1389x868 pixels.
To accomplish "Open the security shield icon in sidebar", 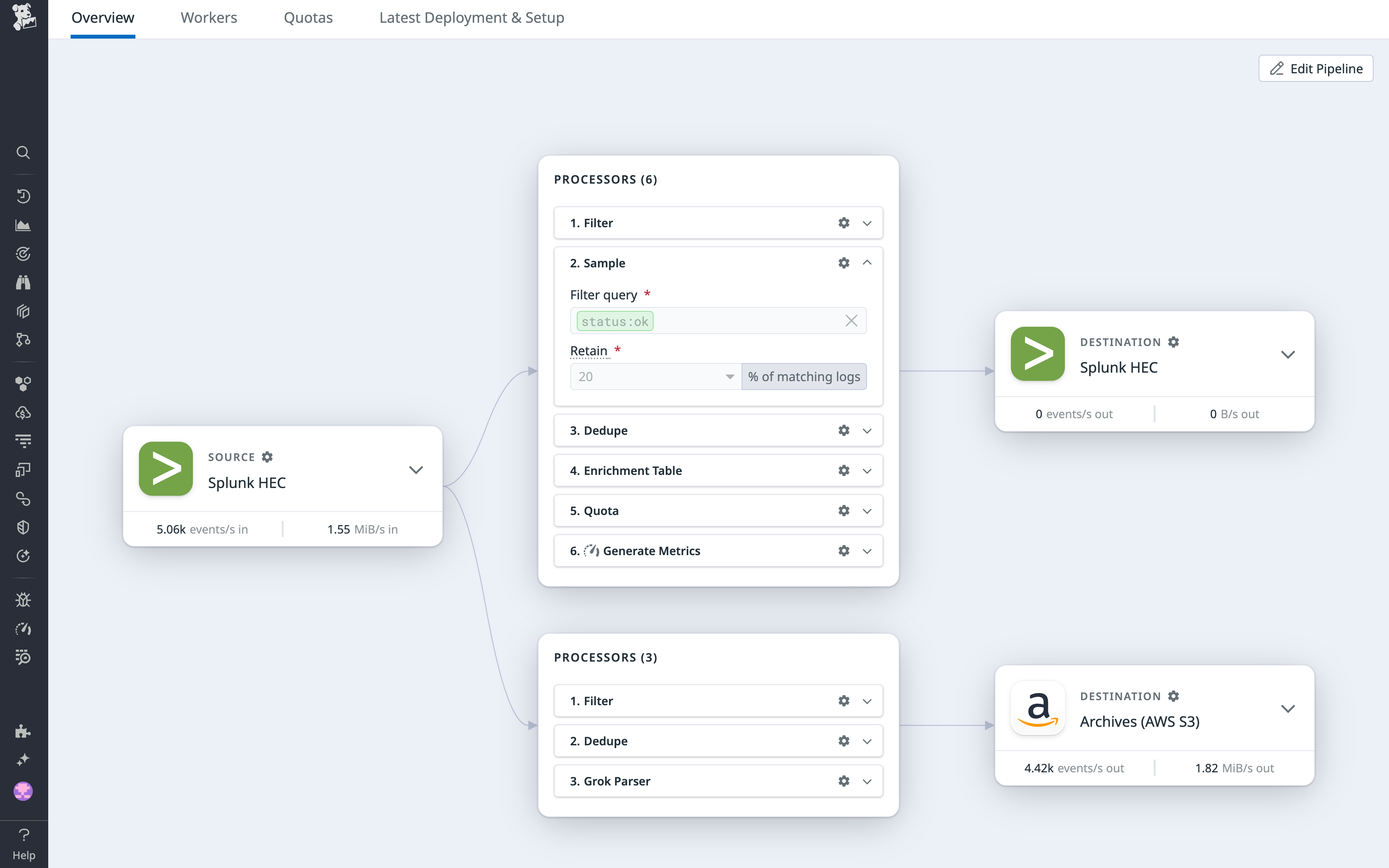I will tap(24, 527).
